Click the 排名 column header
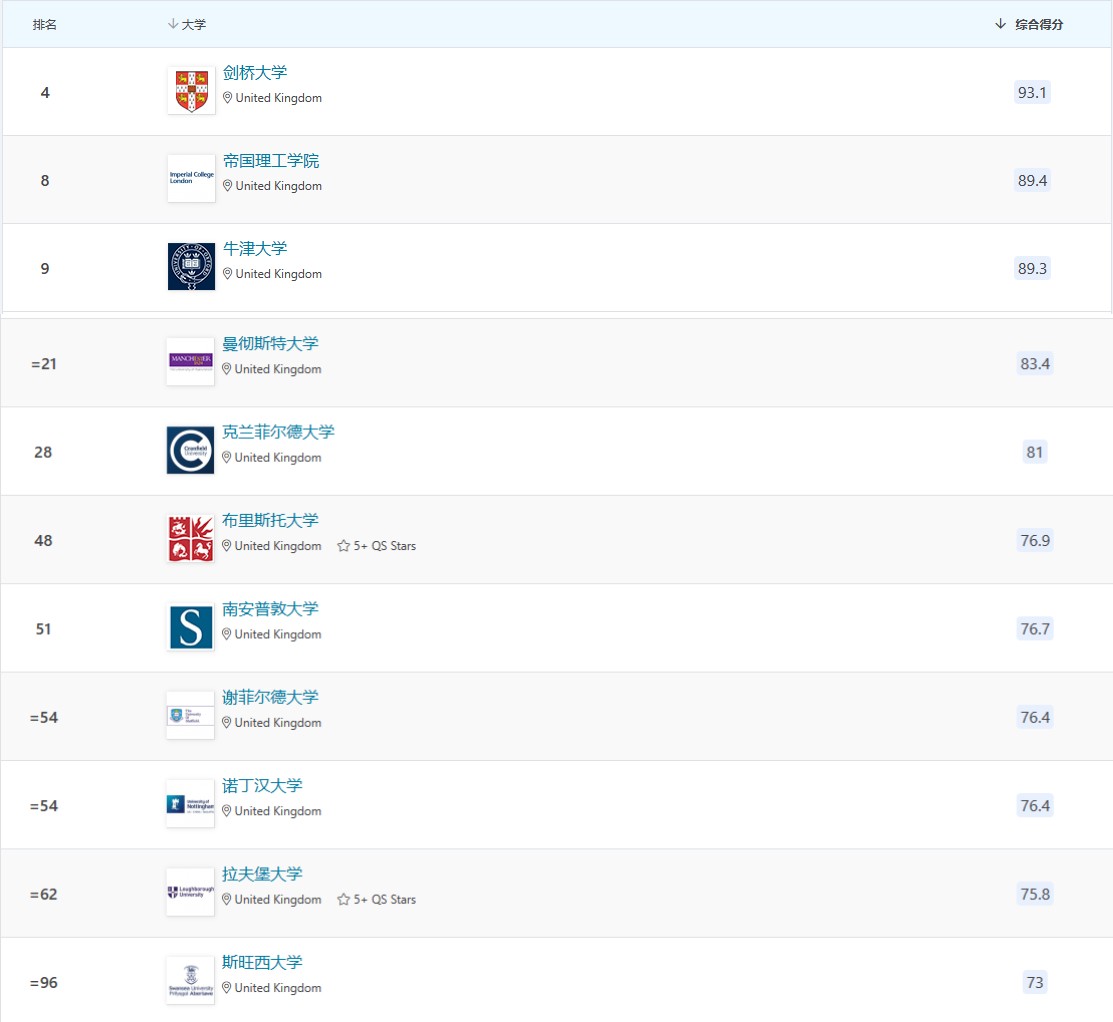Screen dimensions: 1113x1022 point(45,25)
